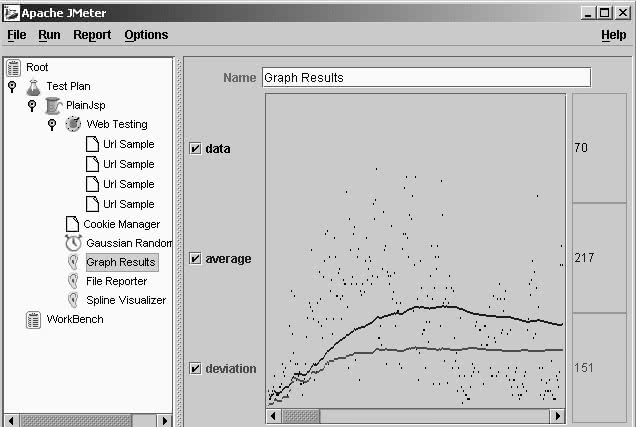
Task: Click inside the Name field showing Graph Results
Action: tap(426, 77)
